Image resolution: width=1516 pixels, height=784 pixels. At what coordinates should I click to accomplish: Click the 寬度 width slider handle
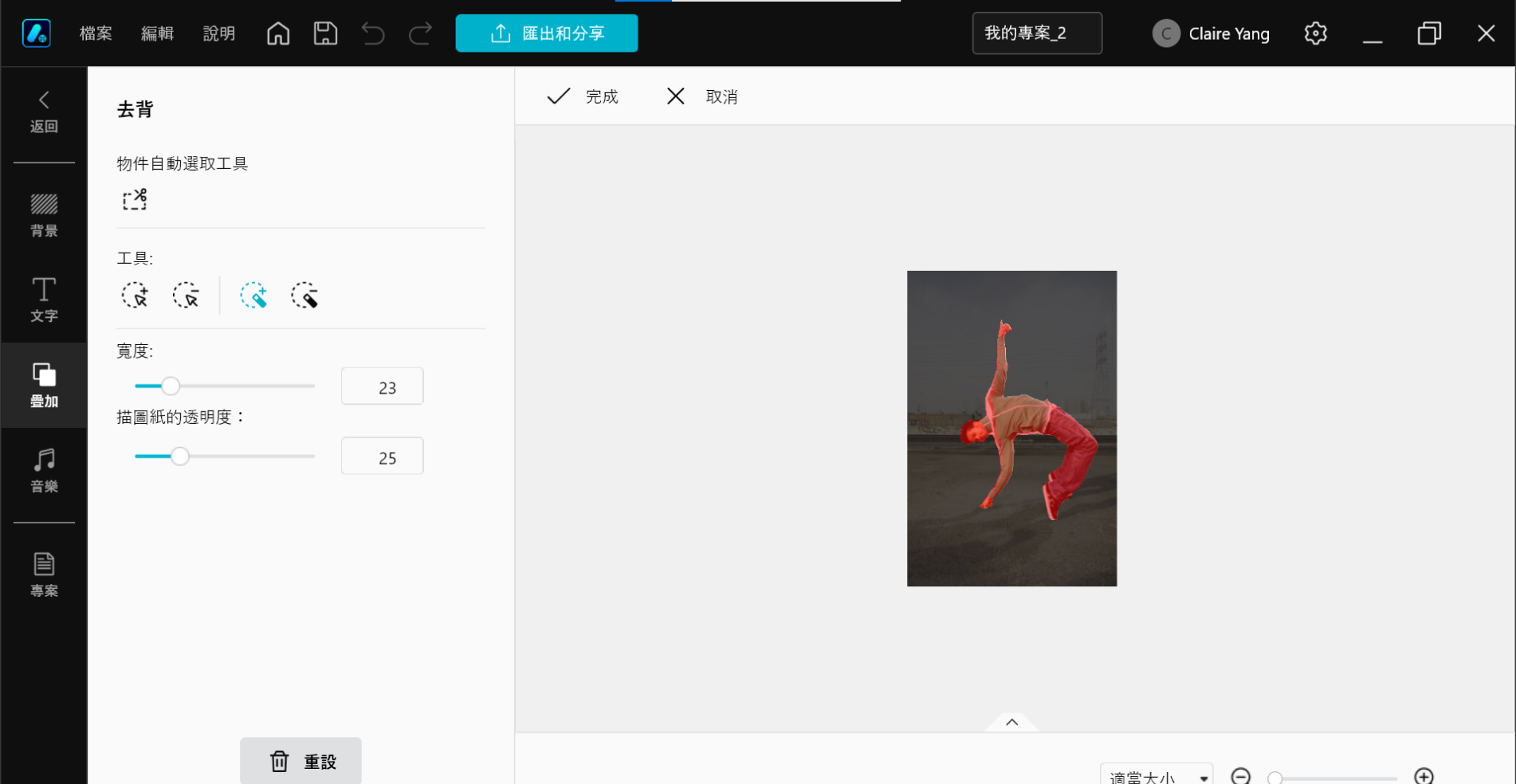[x=171, y=386]
